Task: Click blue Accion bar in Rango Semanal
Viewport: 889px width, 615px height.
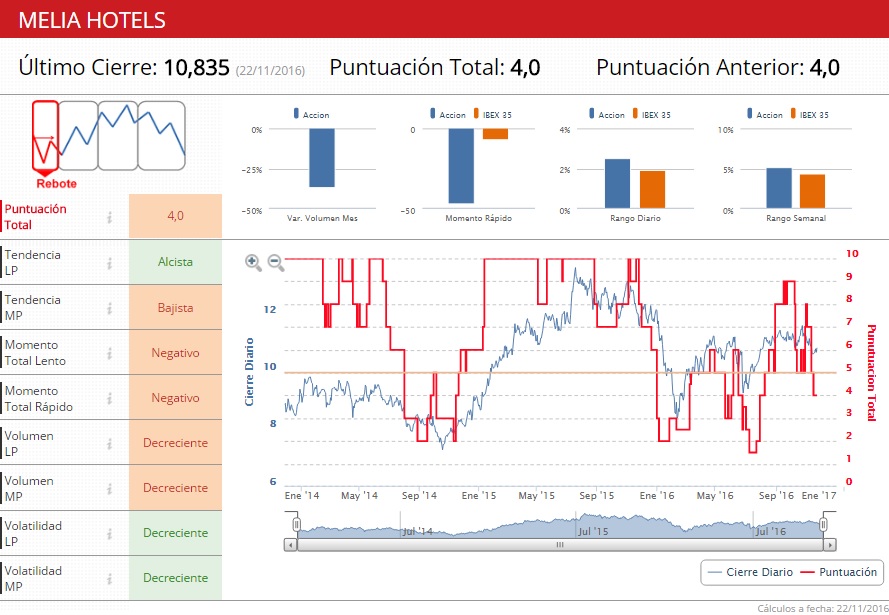Action: tap(778, 188)
